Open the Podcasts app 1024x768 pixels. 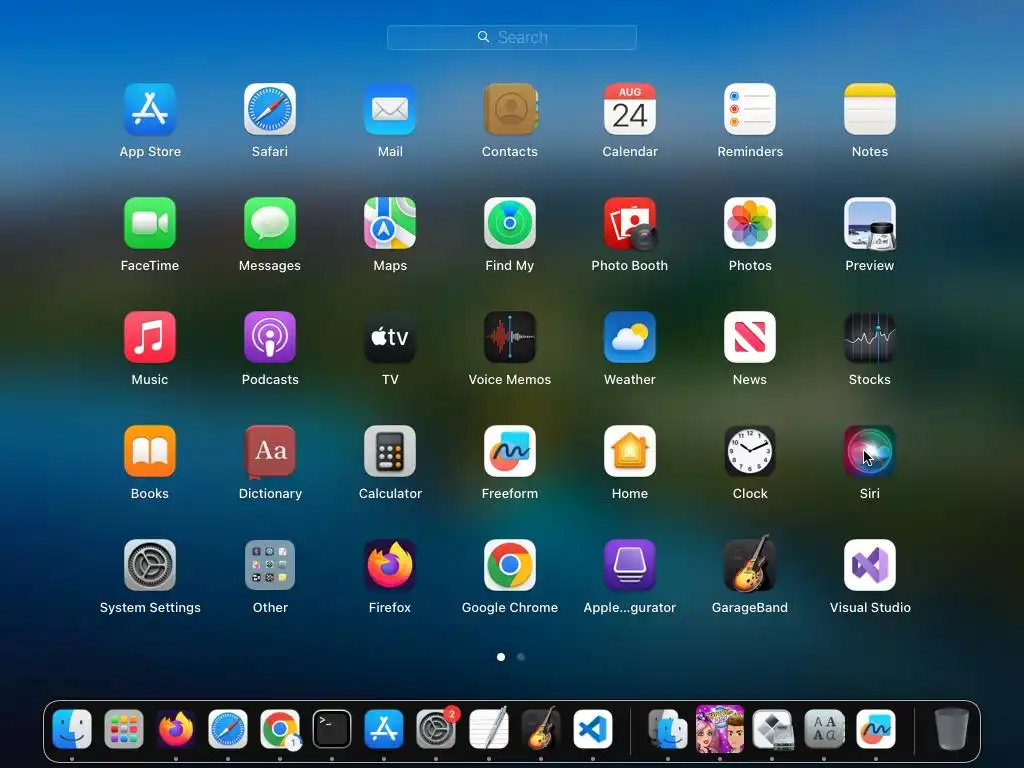pos(270,337)
